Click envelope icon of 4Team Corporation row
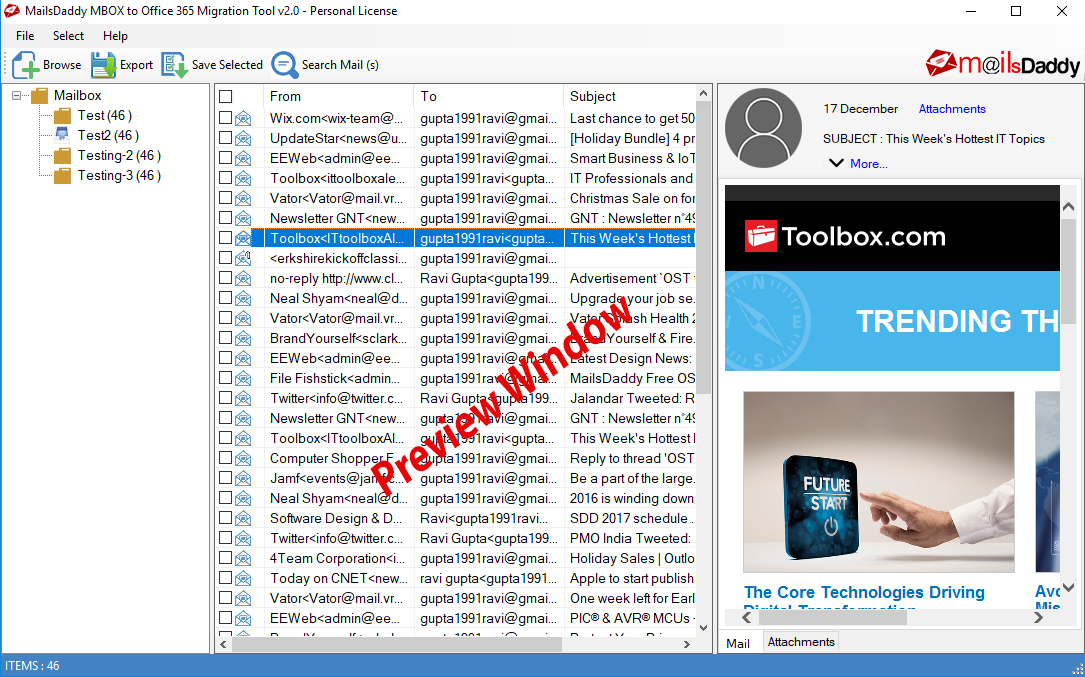1085x677 pixels. (x=243, y=559)
